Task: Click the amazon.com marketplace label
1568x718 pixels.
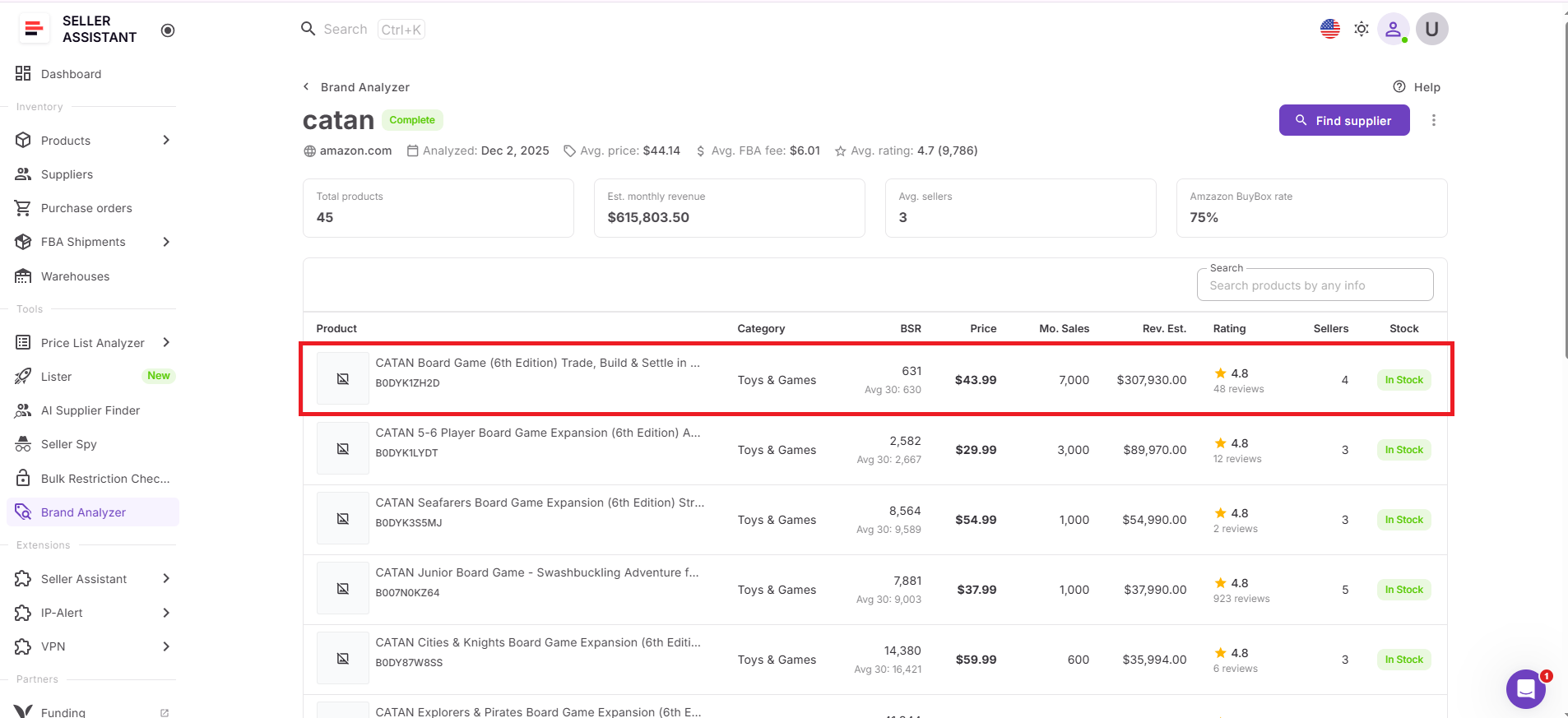Action: pos(355,151)
